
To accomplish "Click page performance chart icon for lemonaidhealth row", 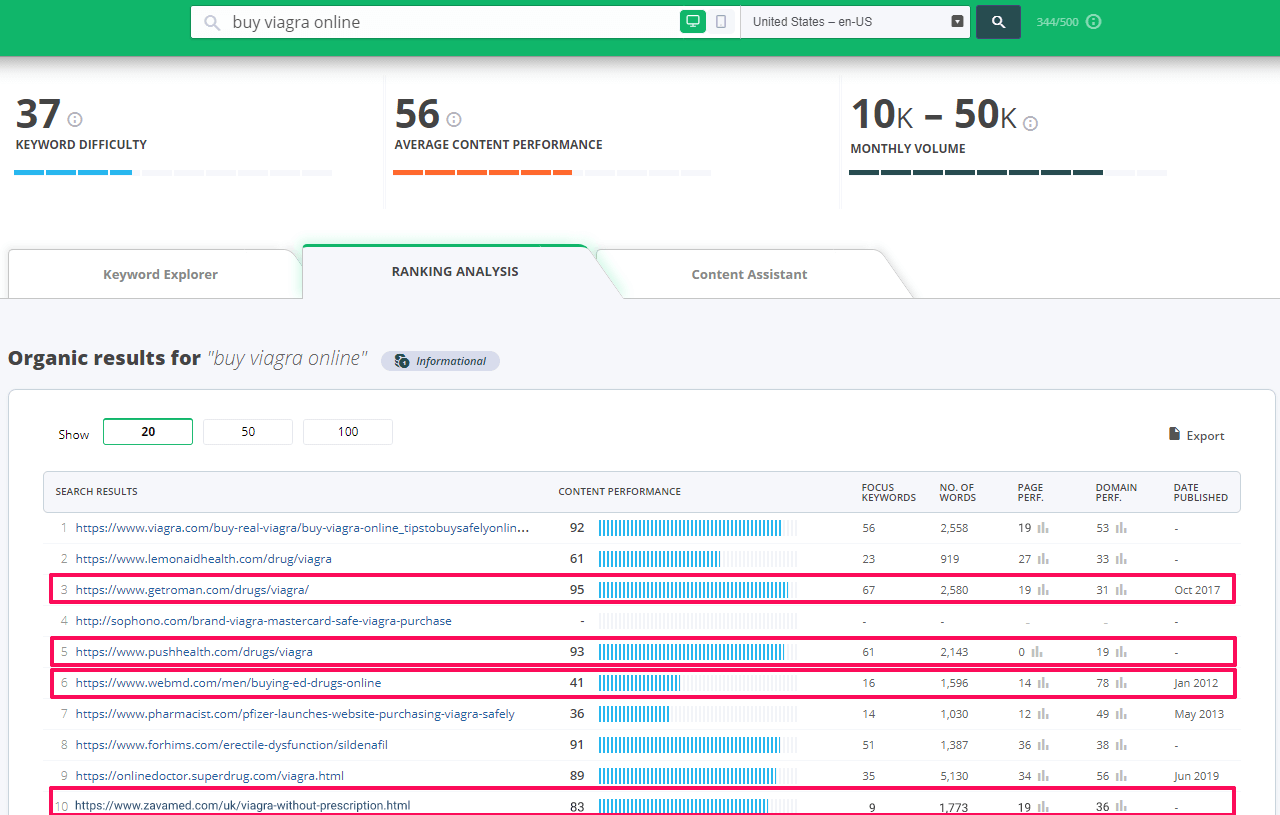I will [x=1043, y=559].
